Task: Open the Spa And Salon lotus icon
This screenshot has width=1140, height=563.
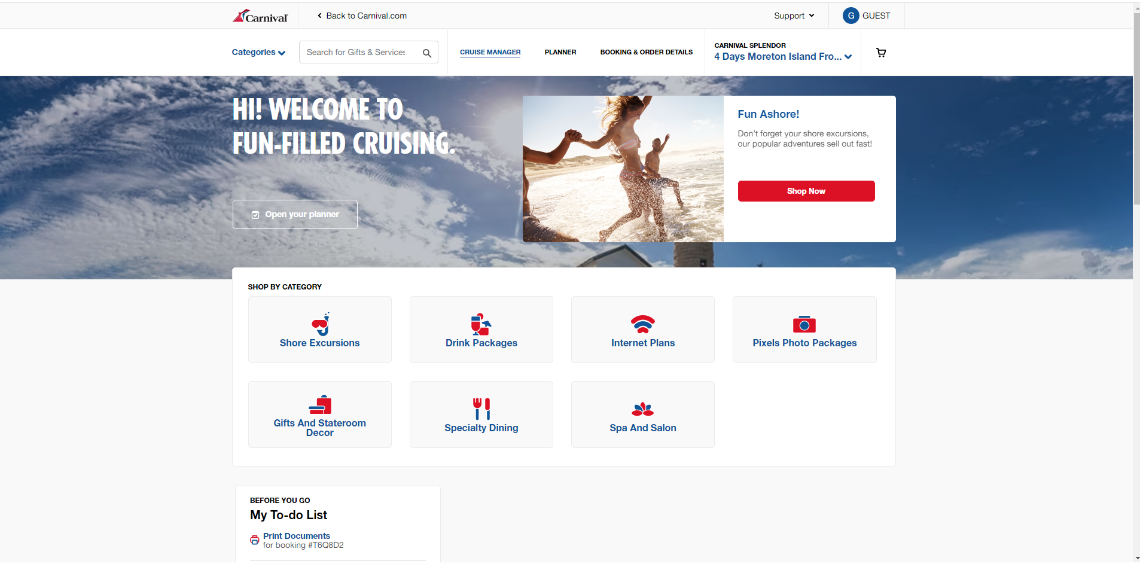Action: (643, 409)
